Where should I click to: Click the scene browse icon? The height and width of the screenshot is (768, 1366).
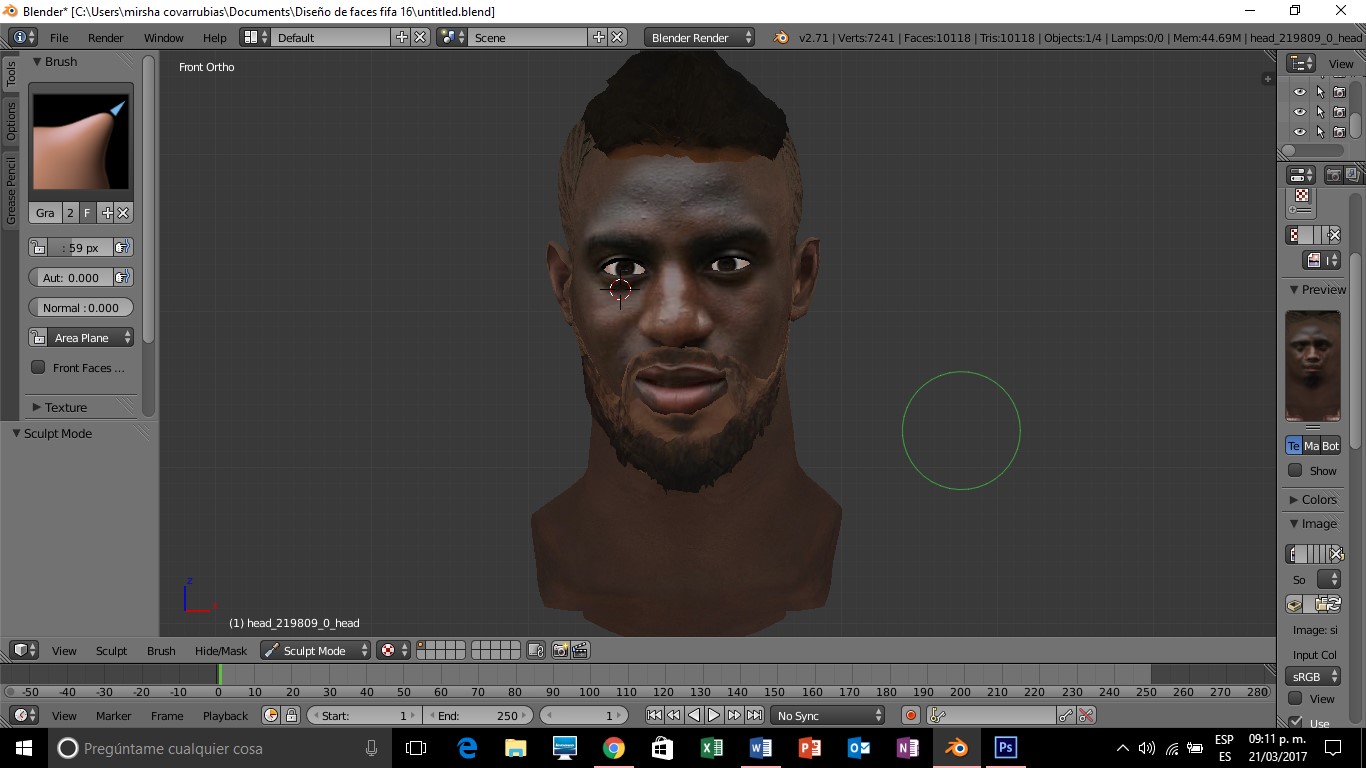coord(452,37)
